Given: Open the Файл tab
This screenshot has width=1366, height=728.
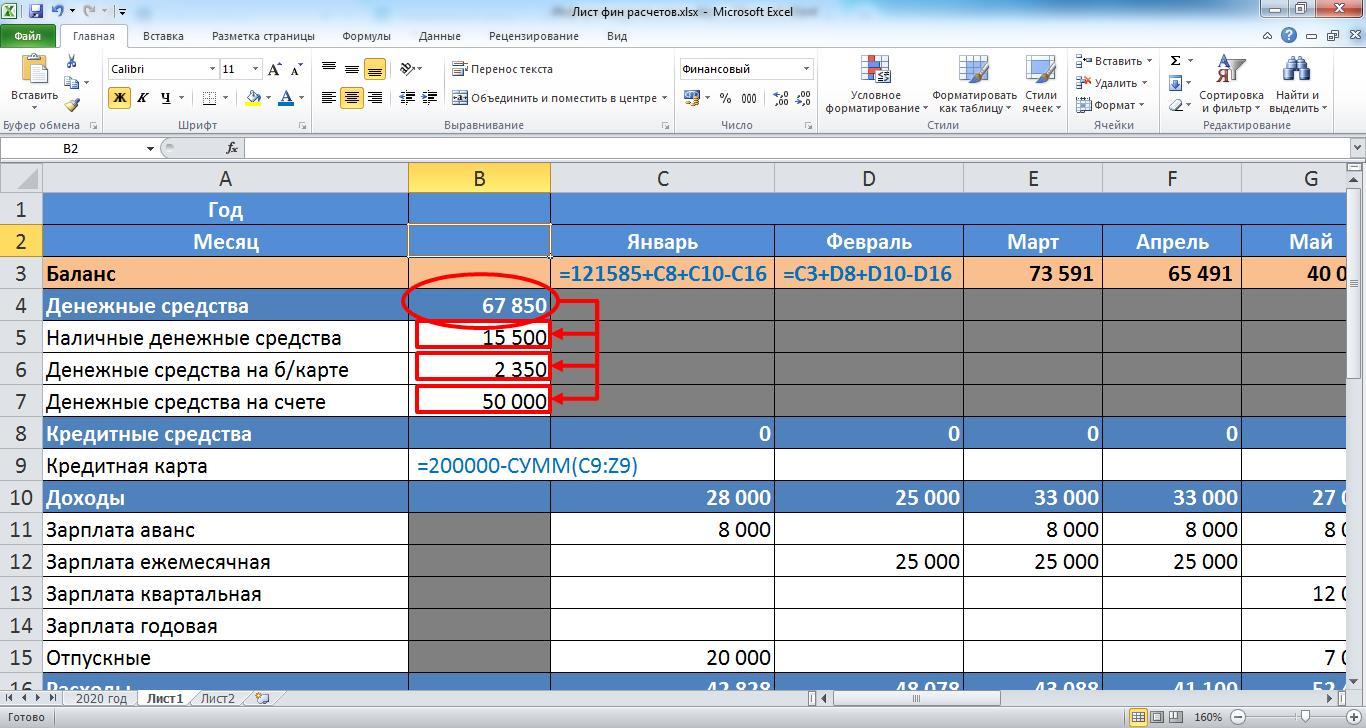Looking at the screenshot, I should [28, 36].
